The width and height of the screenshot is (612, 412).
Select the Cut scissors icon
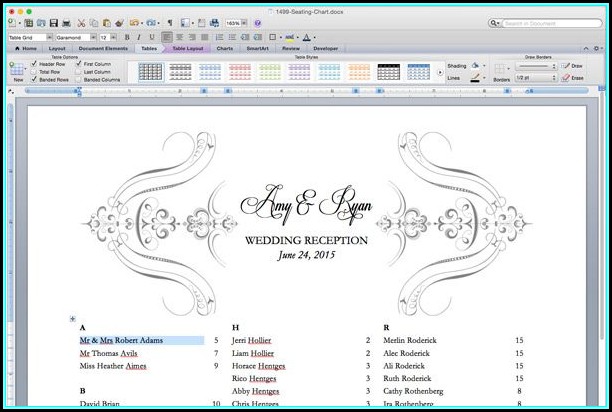80,22
